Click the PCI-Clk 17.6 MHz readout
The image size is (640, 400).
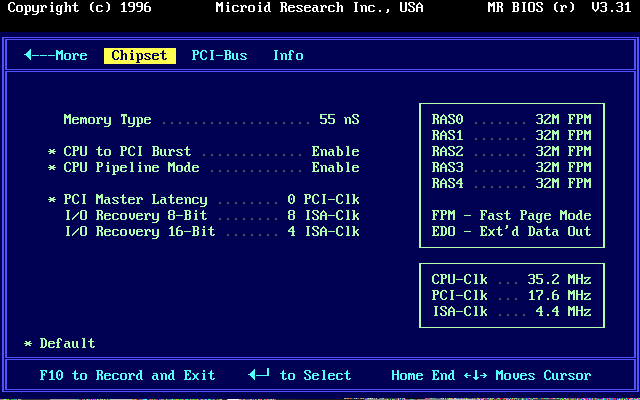click(511, 296)
